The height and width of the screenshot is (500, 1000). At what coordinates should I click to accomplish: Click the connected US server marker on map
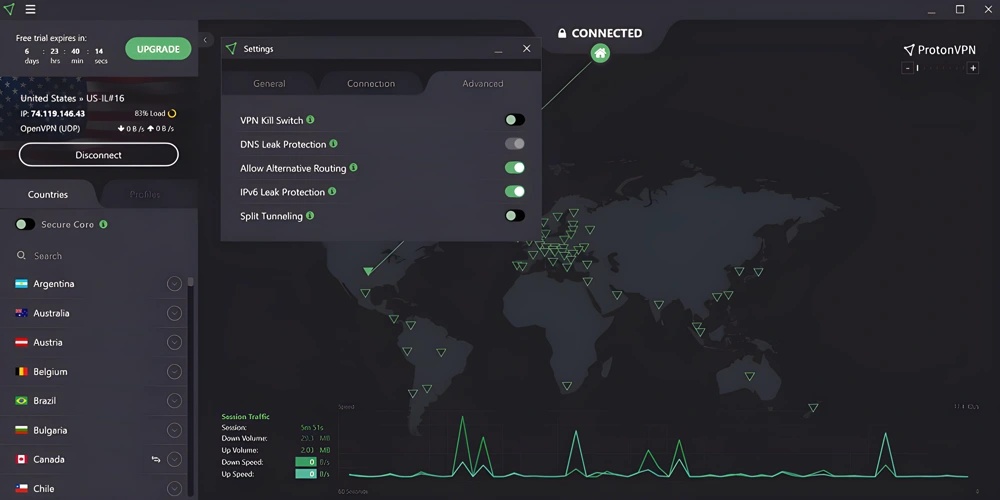(x=368, y=271)
